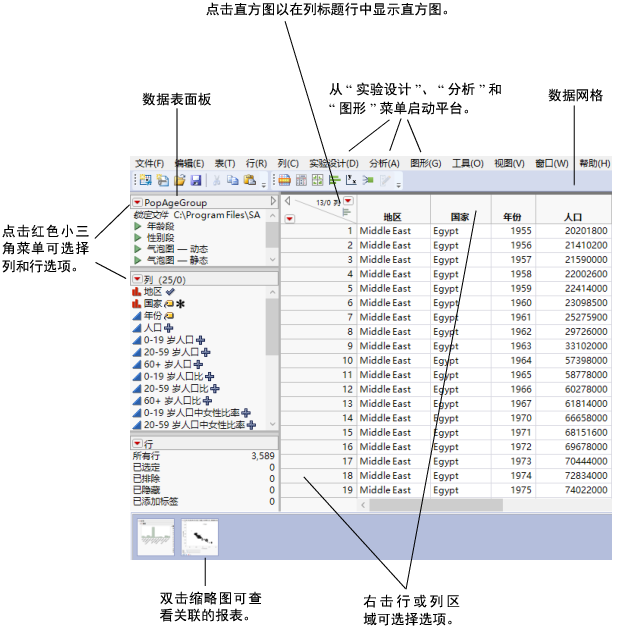Select 20-59 岁人口 in columns list
618x631 pixels.
171,352
